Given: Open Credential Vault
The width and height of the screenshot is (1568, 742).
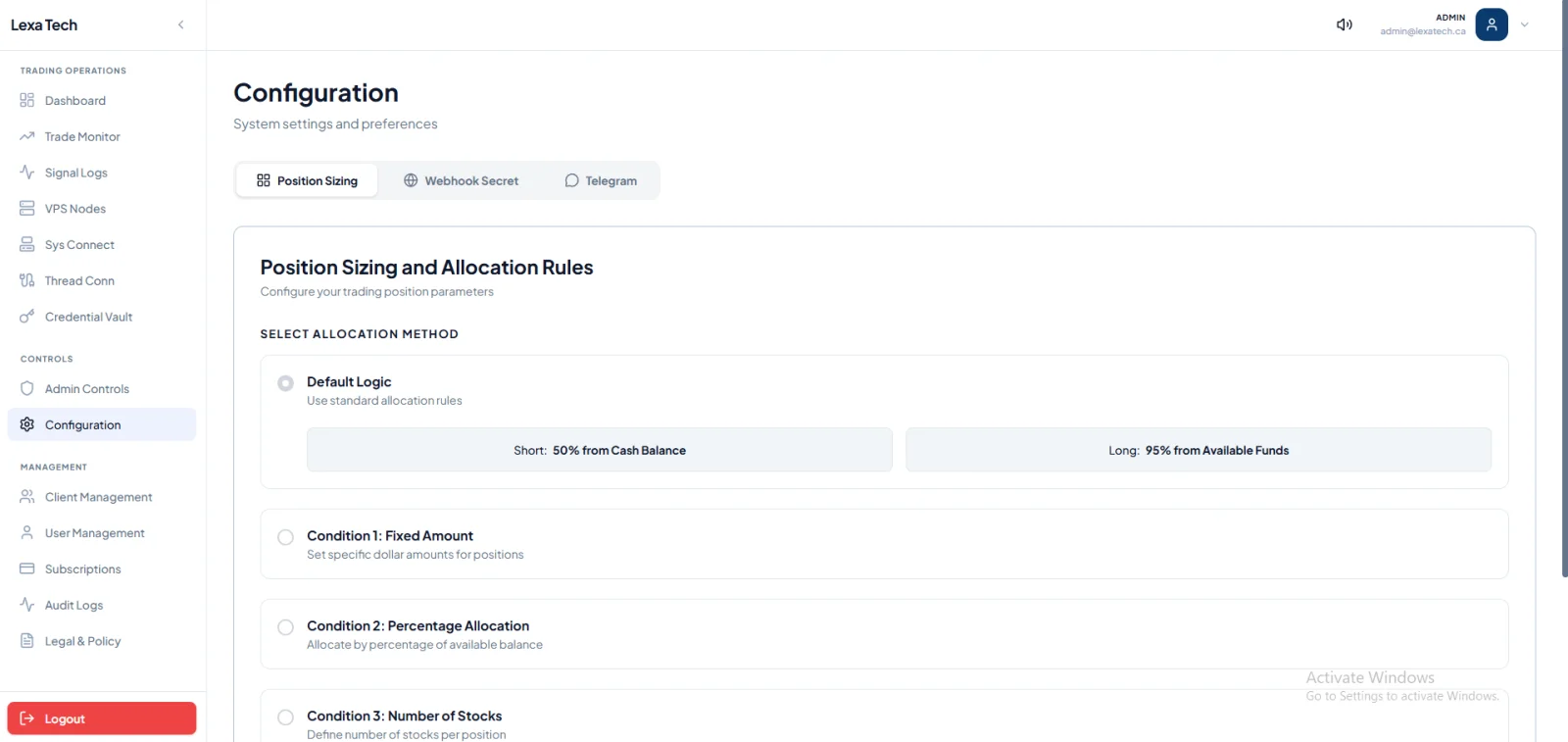Looking at the screenshot, I should tap(102, 317).
